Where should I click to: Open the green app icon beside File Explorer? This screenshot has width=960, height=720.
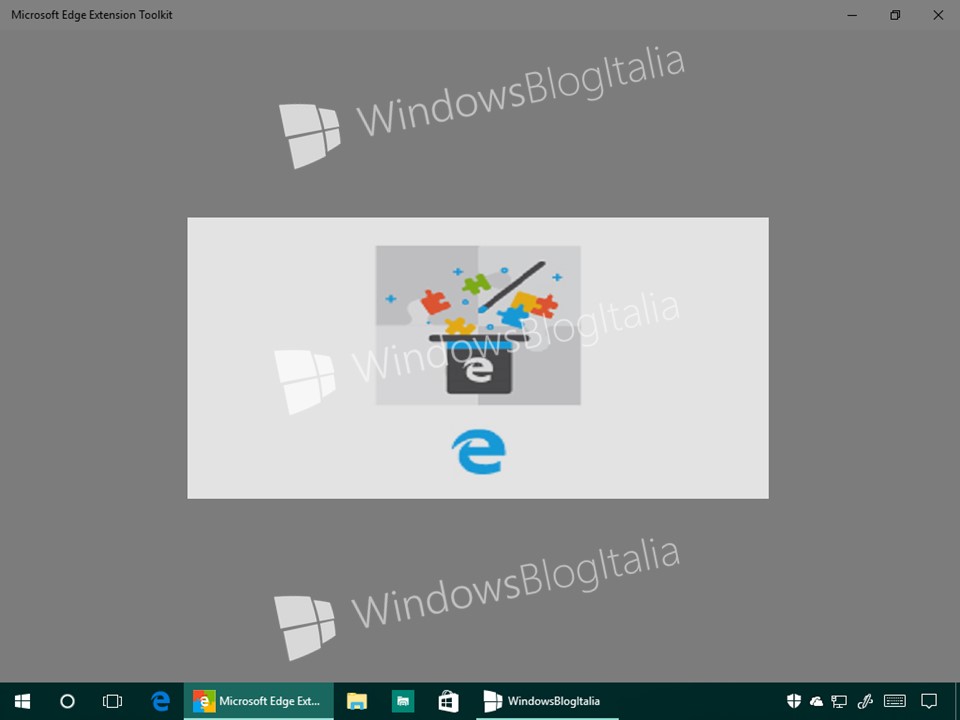[403, 701]
